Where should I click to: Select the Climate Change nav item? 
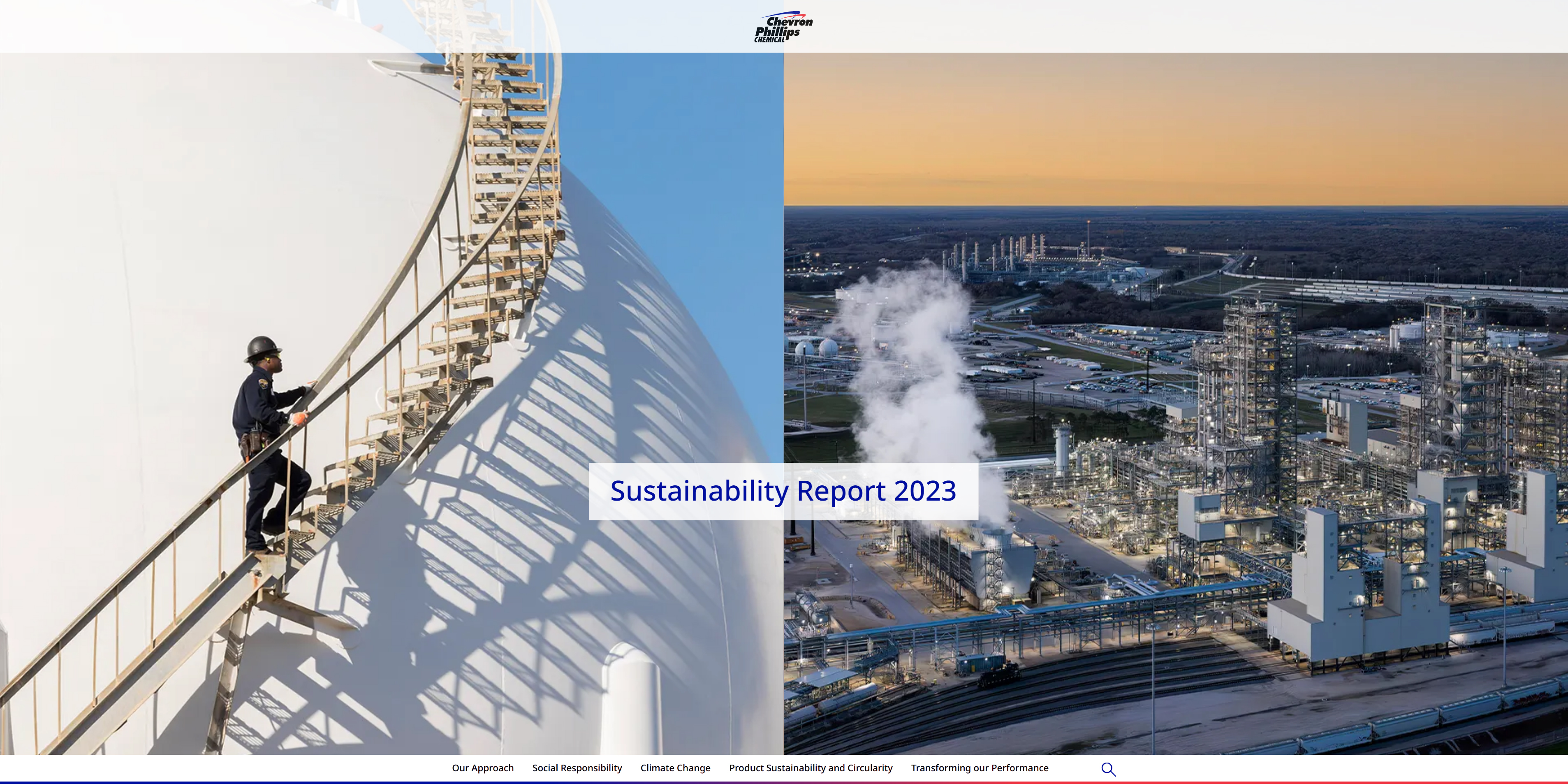click(x=675, y=768)
